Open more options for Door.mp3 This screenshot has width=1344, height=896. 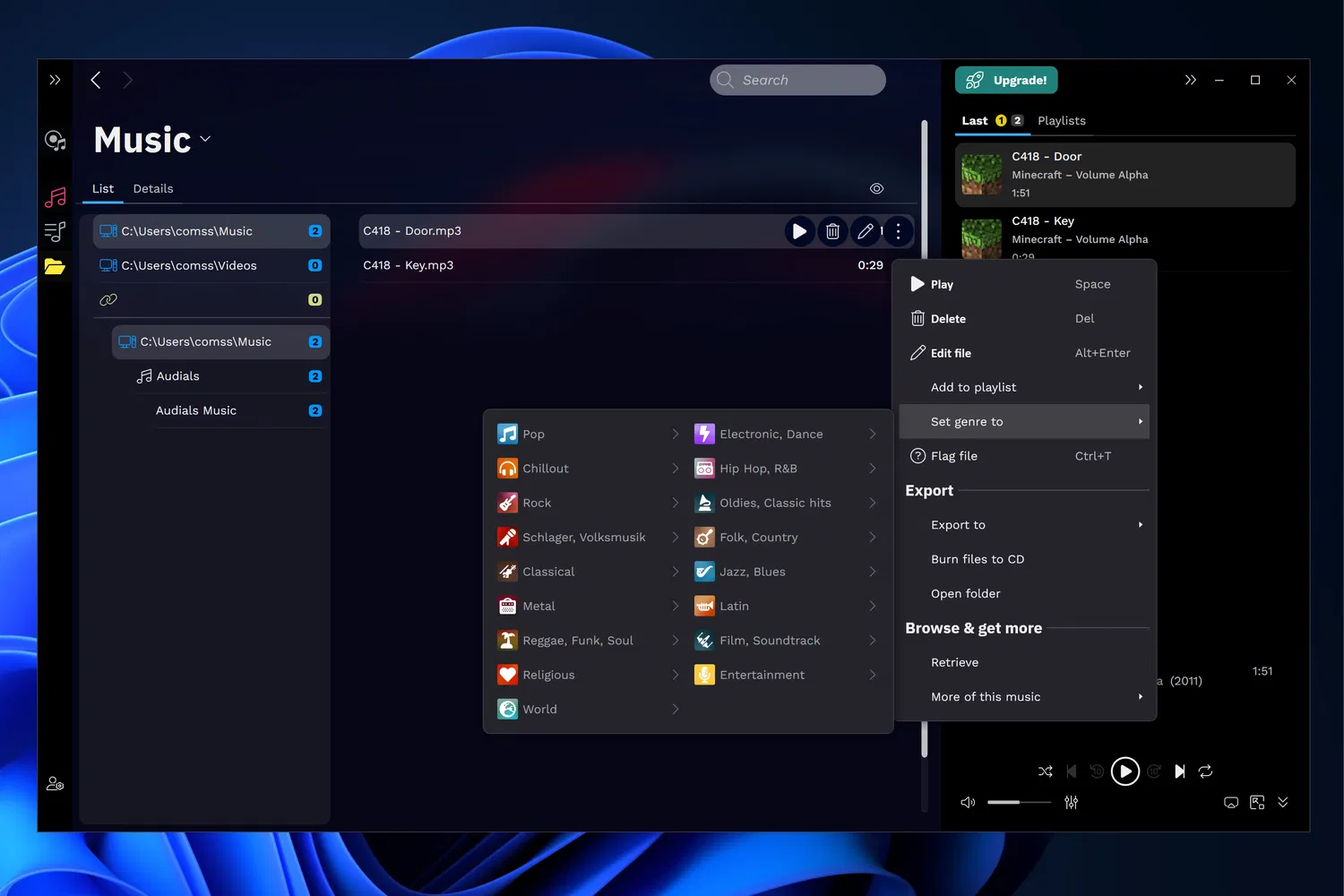pos(898,231)
